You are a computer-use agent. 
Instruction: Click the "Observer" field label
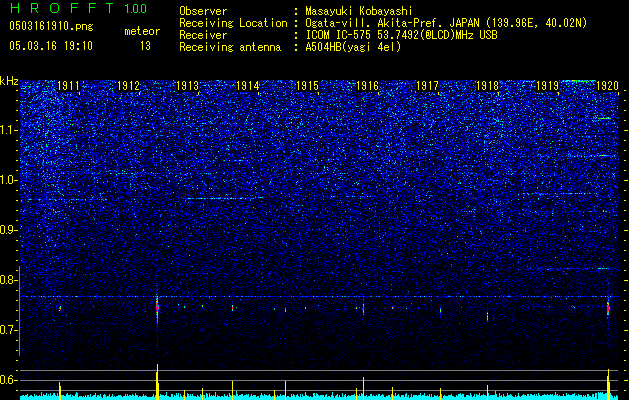coord(203,11)
